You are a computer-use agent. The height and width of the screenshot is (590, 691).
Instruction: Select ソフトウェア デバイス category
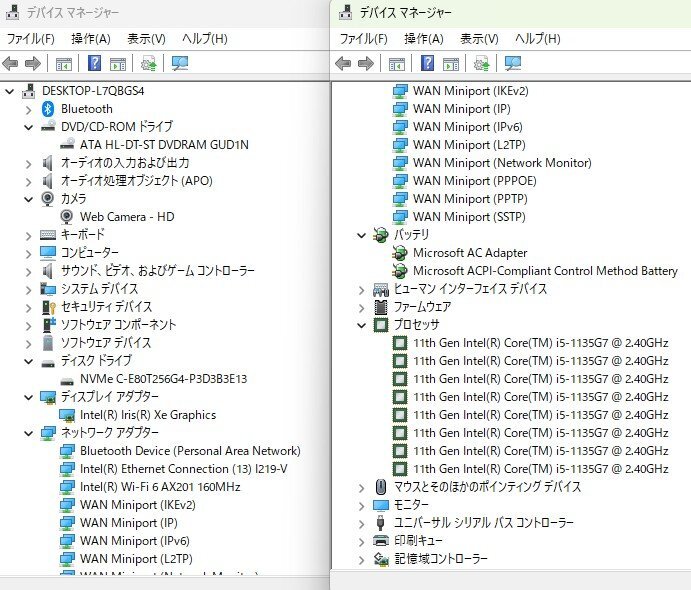[106, 343]
